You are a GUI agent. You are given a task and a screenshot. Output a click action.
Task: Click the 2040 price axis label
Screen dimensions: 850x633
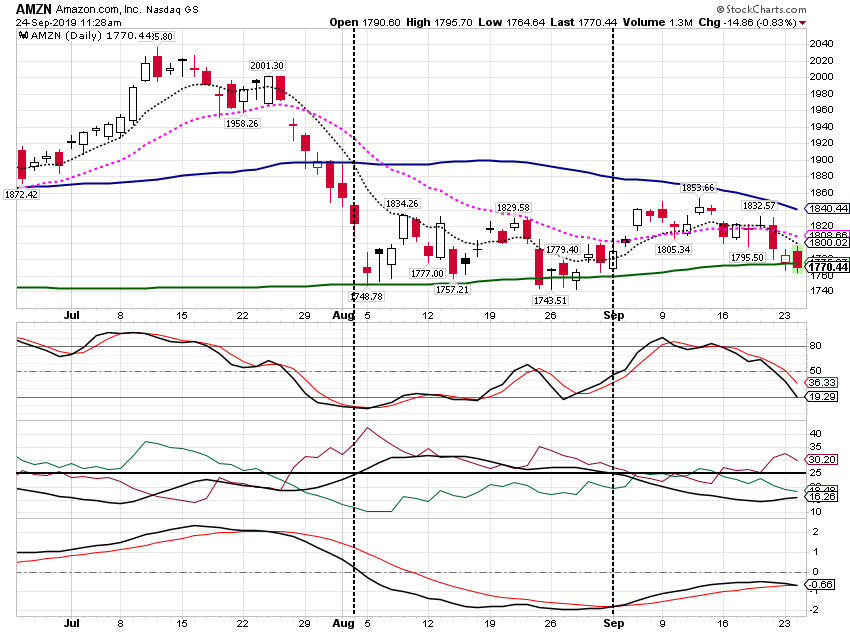[x=821, y=44]
